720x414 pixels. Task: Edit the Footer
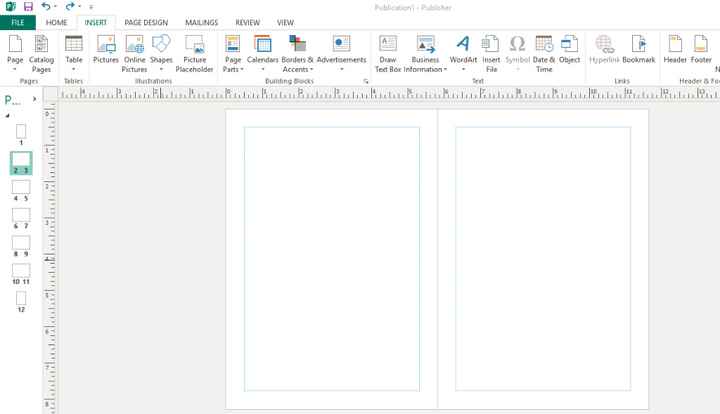tap(701, 50)
